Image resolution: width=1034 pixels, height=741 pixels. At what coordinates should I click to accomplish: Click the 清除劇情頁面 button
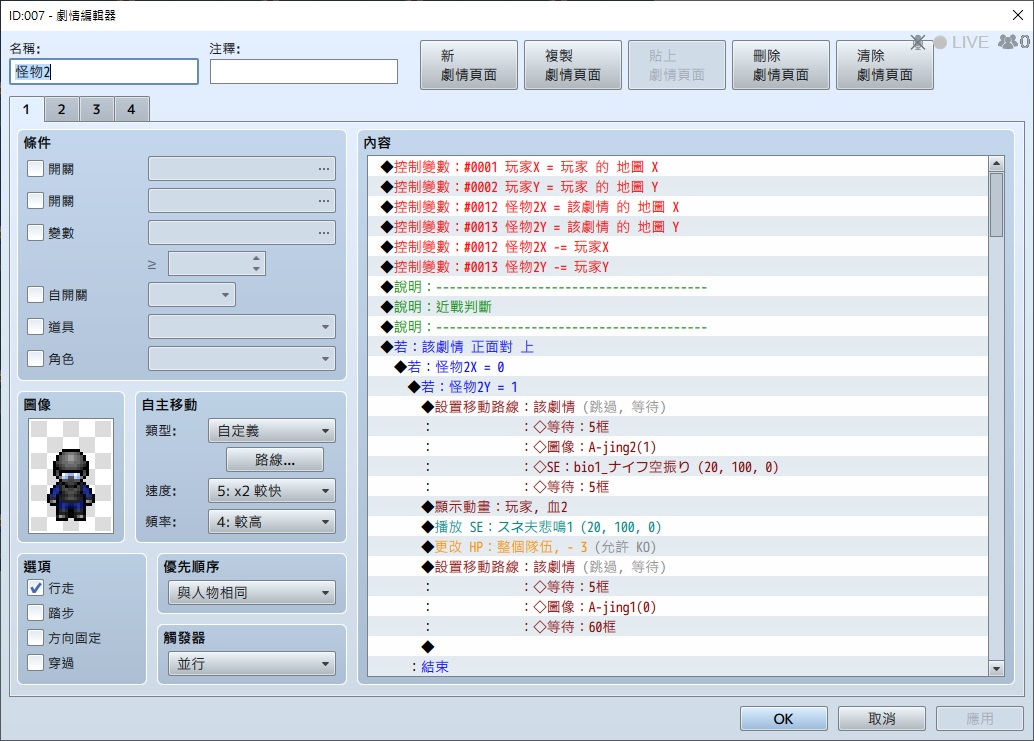point(885,65)
